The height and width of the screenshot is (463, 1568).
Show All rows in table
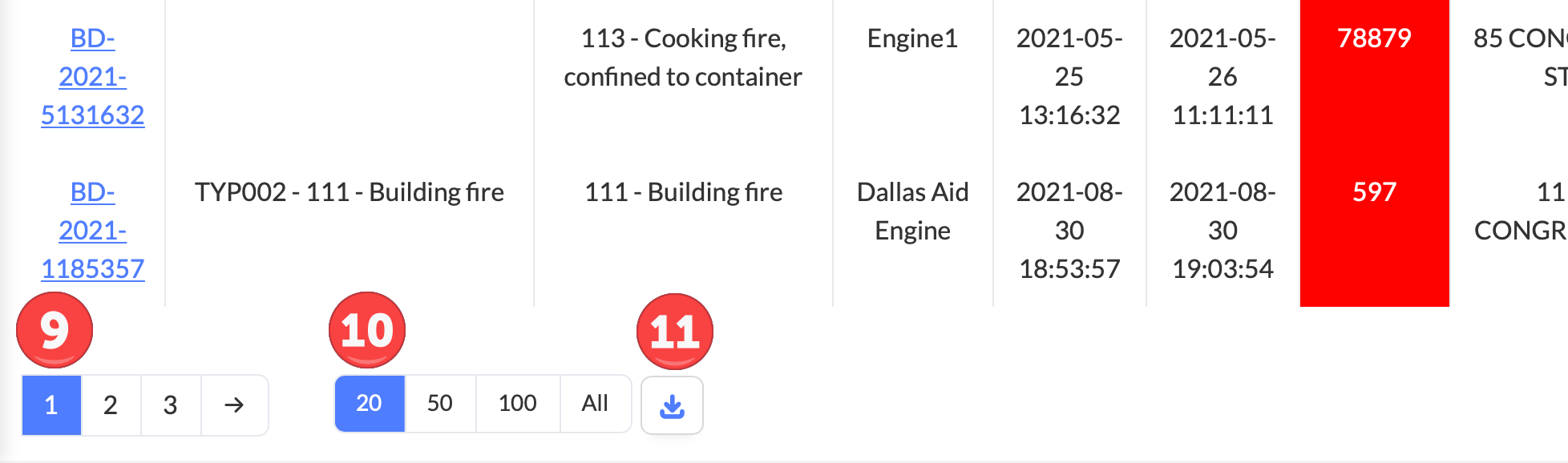(595, 404)
